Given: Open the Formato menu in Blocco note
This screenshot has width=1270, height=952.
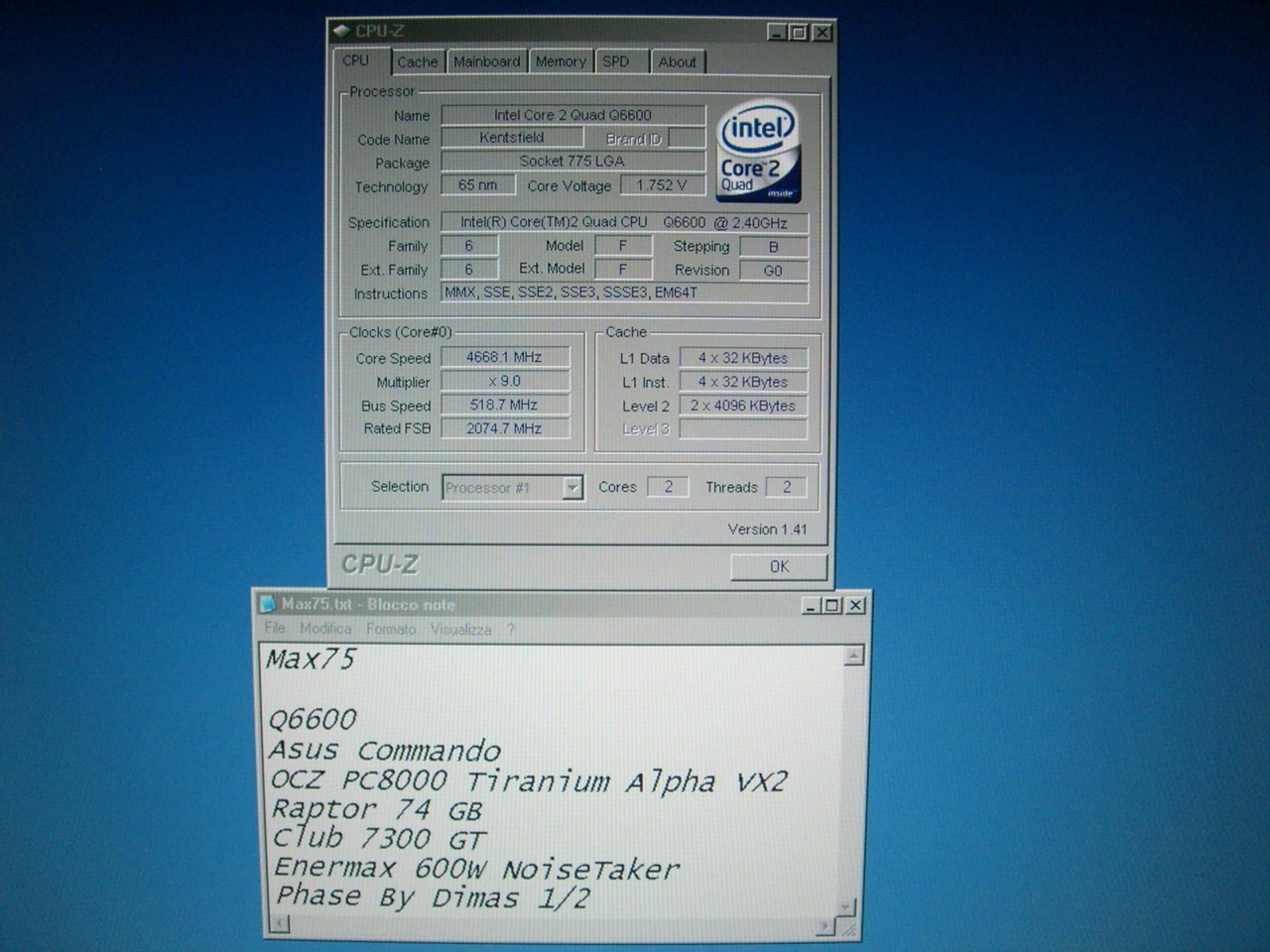Looking at the screenshot, I should (x=391, y=629).
